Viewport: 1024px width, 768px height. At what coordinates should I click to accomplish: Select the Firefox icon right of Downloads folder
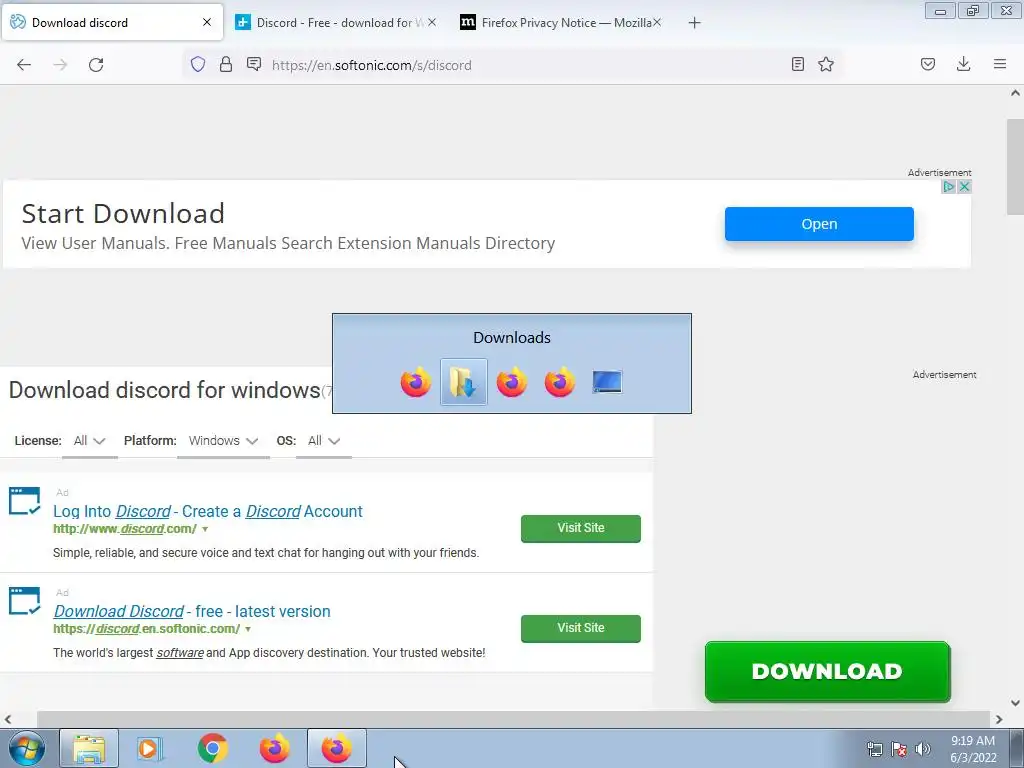(x=512, y=382)
